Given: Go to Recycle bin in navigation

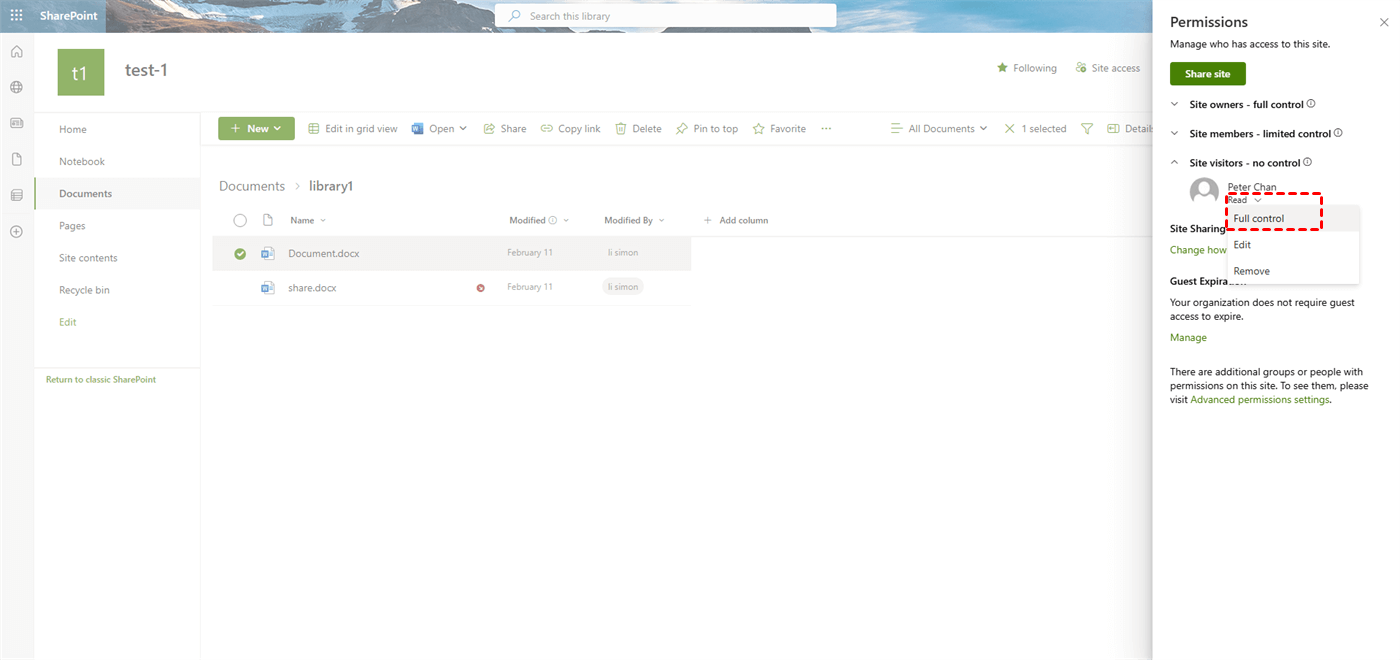Looking at the screenshot, I should coord(84,290).
